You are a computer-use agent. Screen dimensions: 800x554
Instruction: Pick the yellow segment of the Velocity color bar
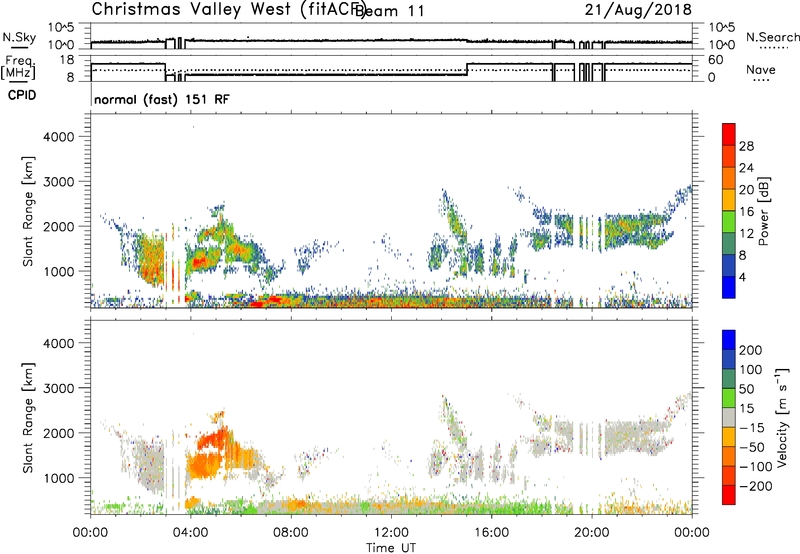click(x=729, y=437)
